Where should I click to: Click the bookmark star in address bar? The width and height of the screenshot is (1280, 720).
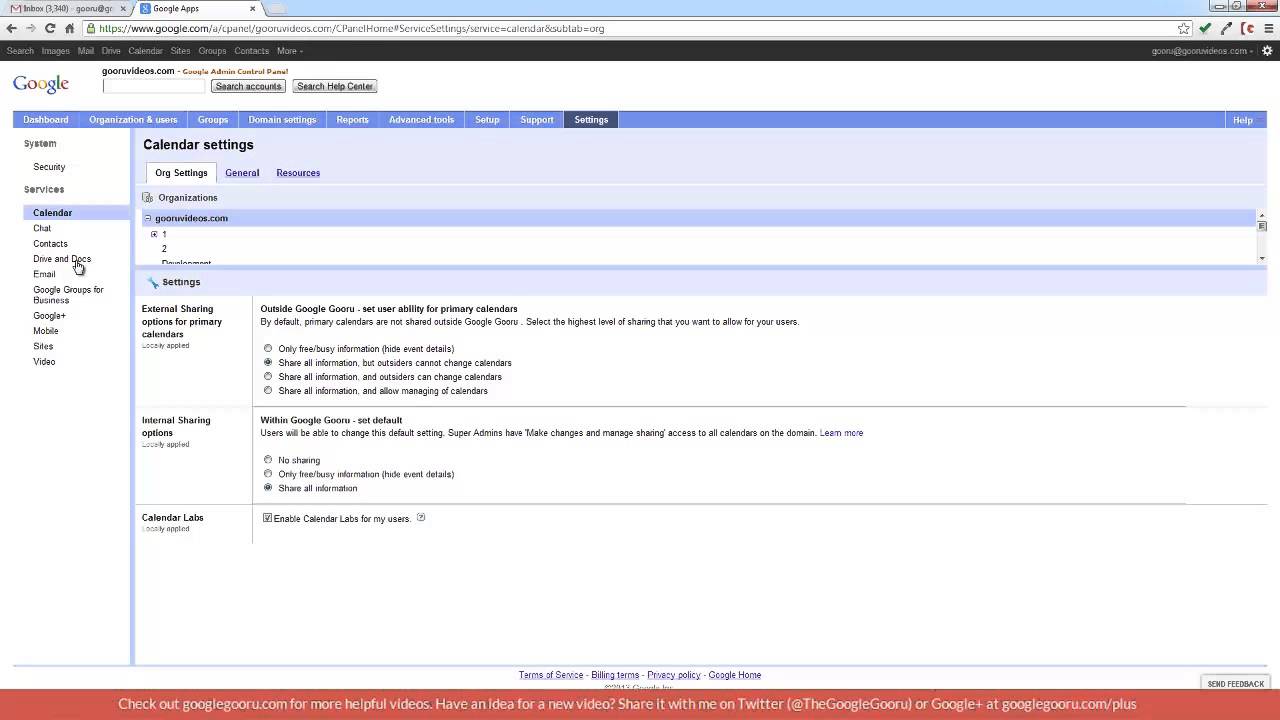pos(1184,29)
